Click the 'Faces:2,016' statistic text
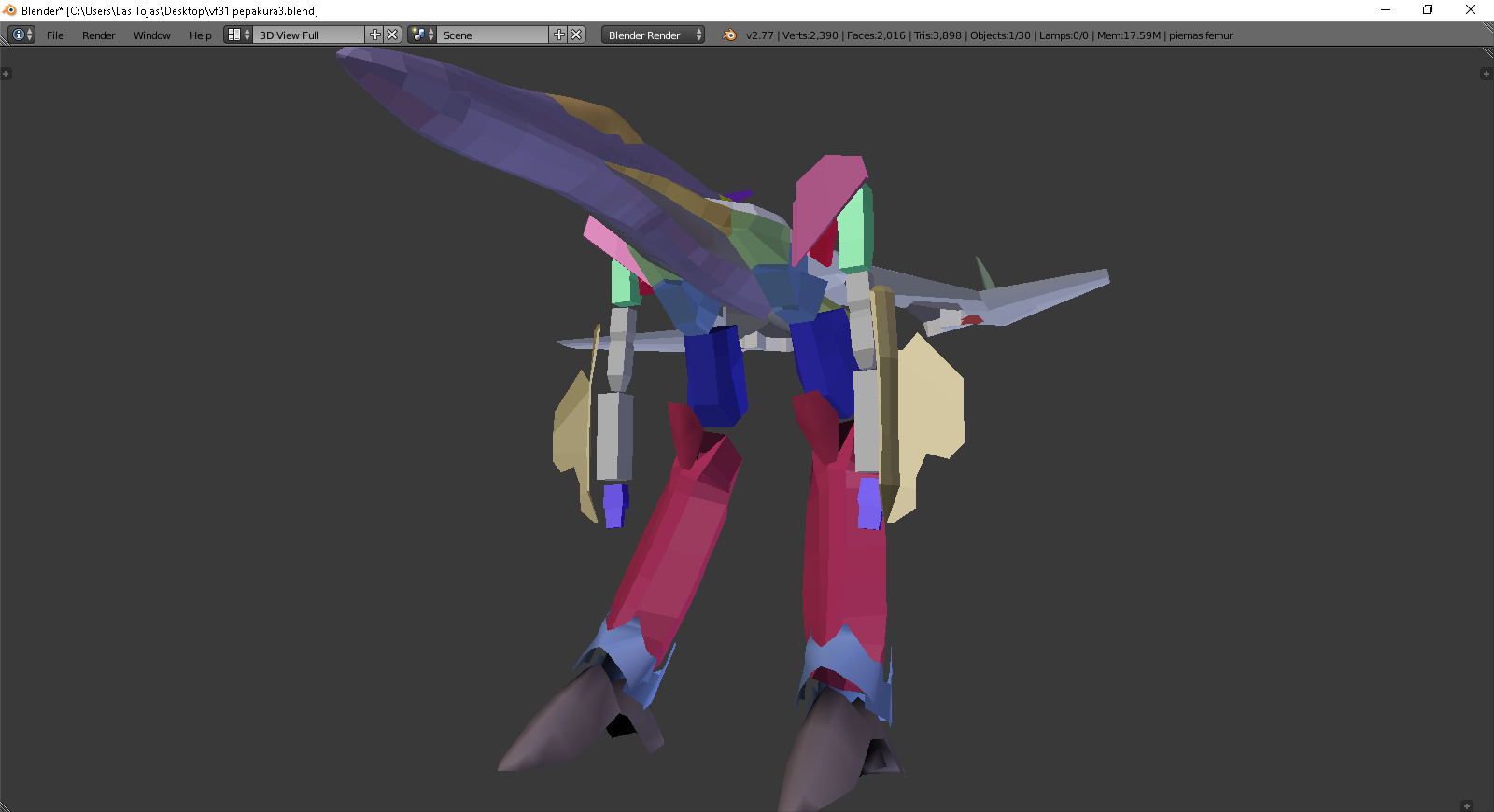The image size is (1494, 812). coord(876,35)
